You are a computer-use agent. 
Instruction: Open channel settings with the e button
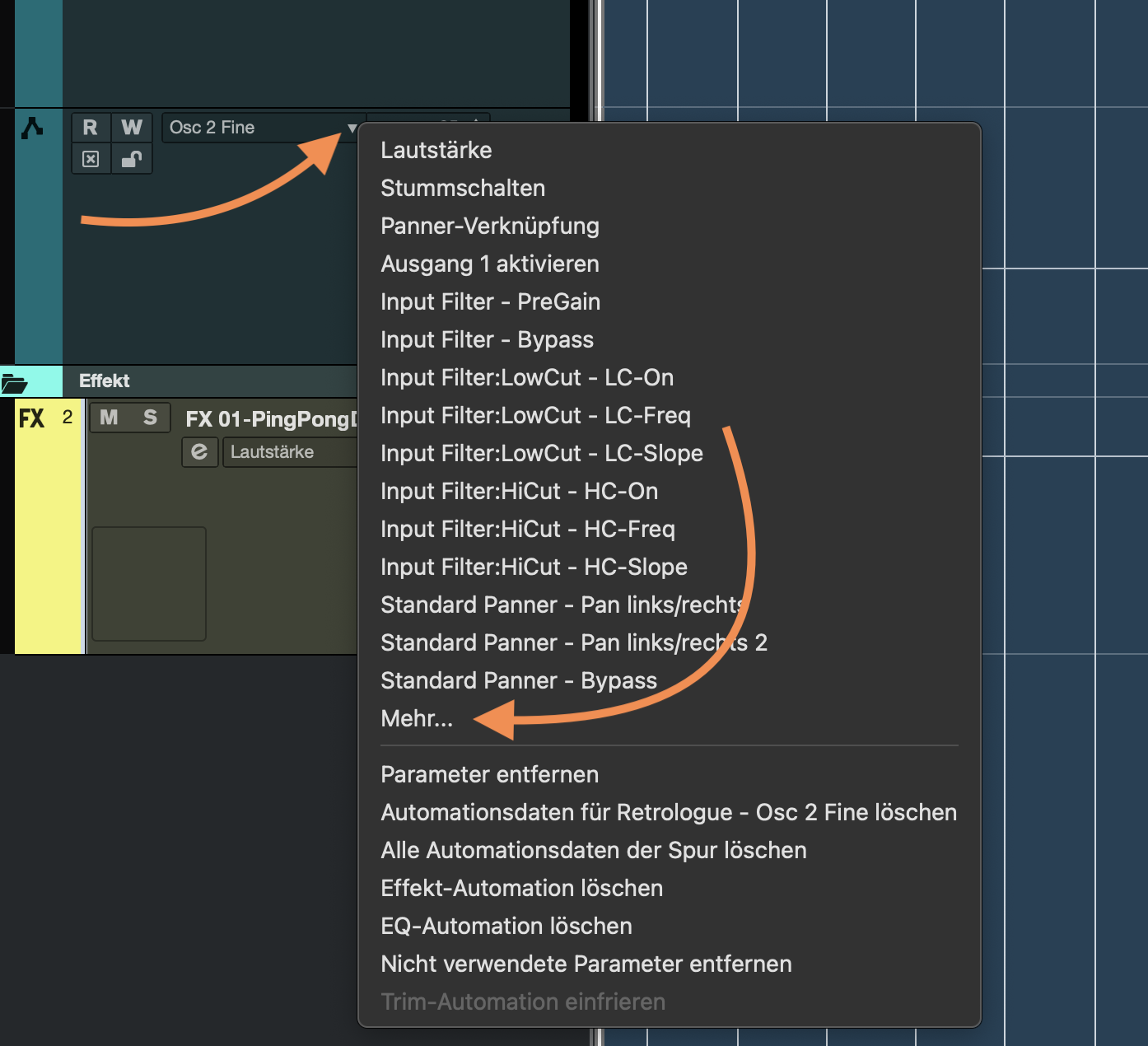tap(199, 452)
